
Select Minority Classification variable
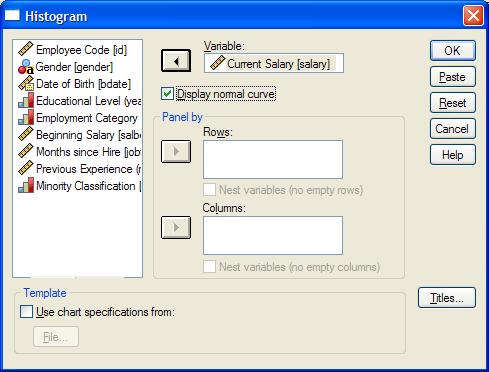pos(89,186)
